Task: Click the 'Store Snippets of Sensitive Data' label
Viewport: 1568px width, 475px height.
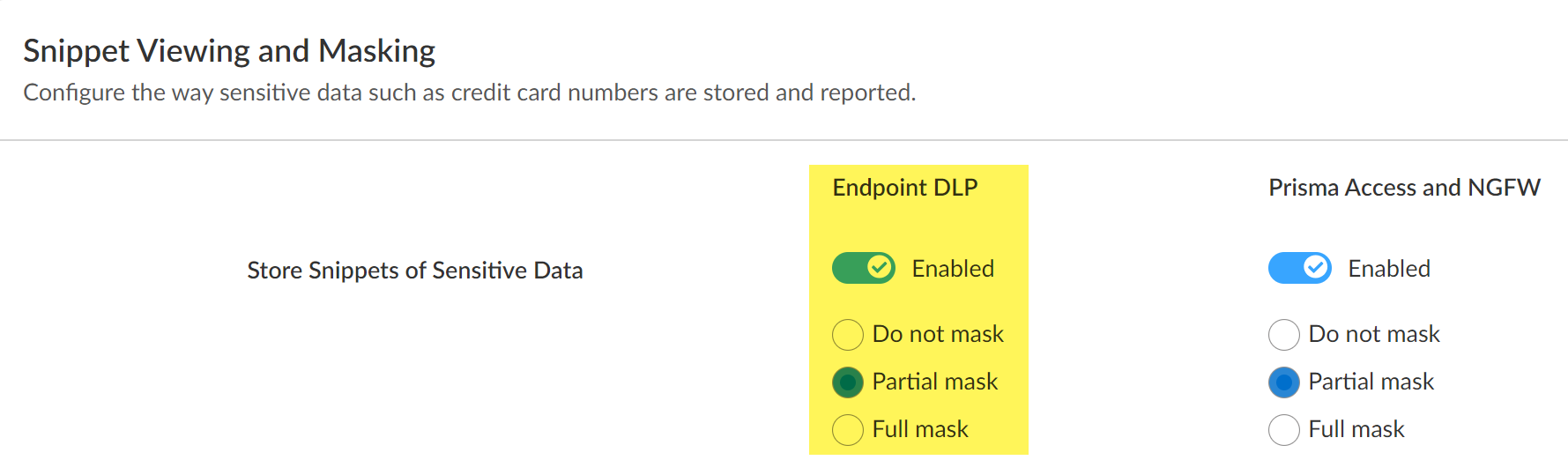Action: pyautogui.click(x=415, y=271)
